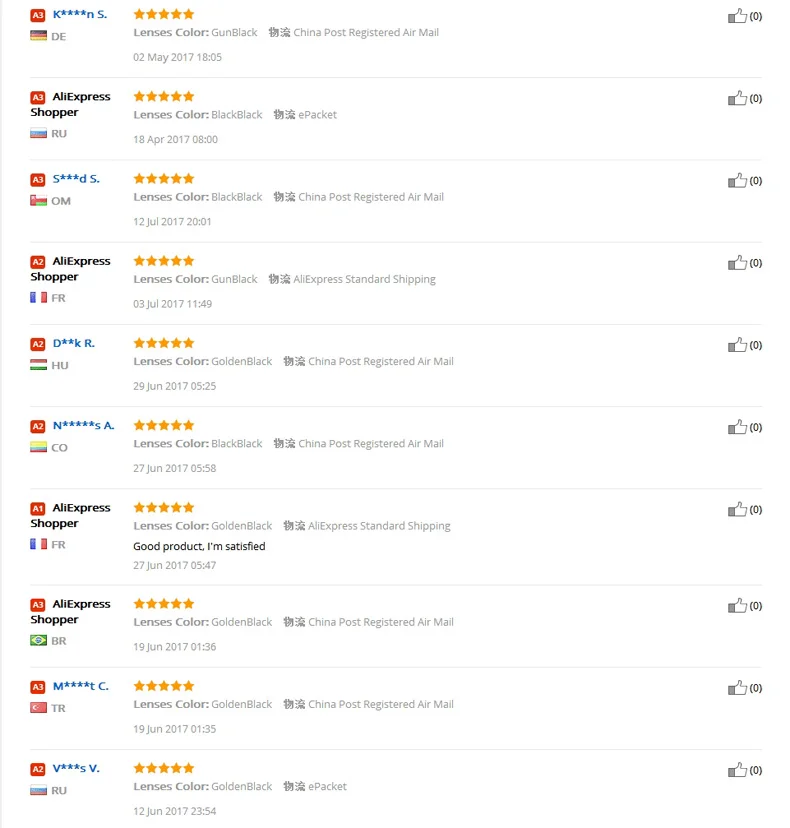Screen dimensions: 790x828
Task: Open the S***d S. reviewer profile
Action: [x=76, y=178]
